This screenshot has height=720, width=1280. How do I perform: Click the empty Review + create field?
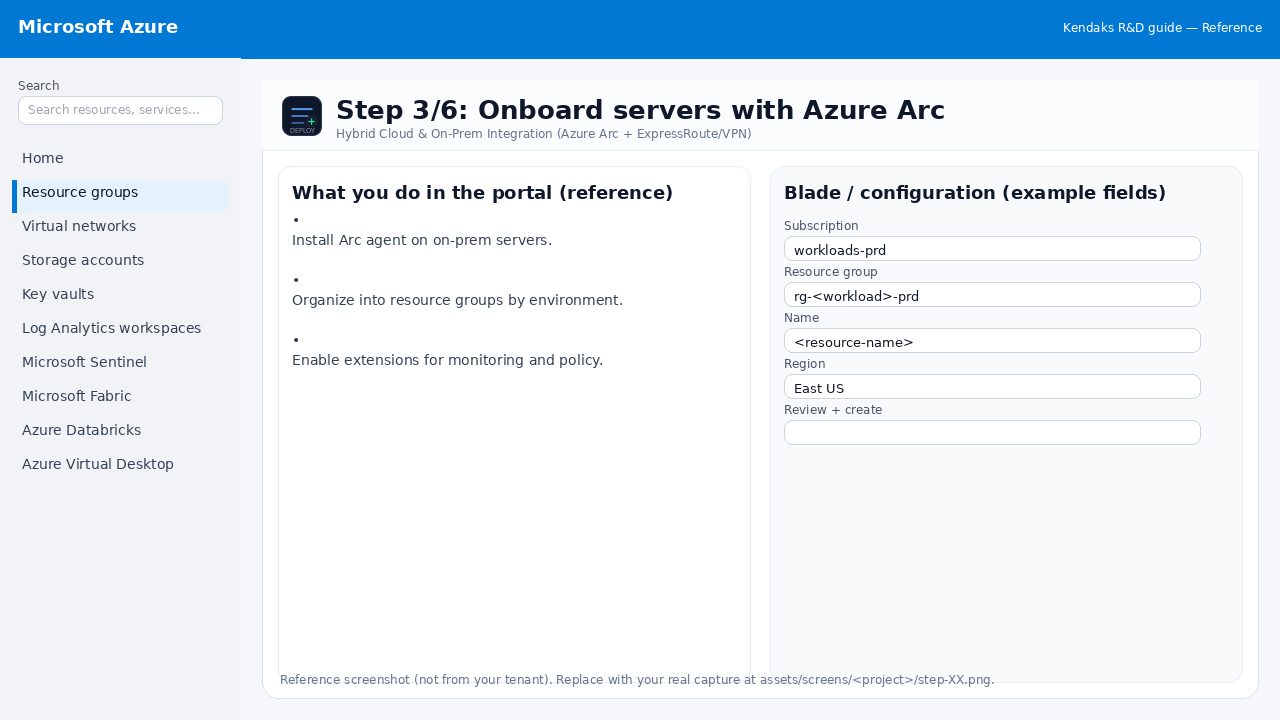pos(992,432)
